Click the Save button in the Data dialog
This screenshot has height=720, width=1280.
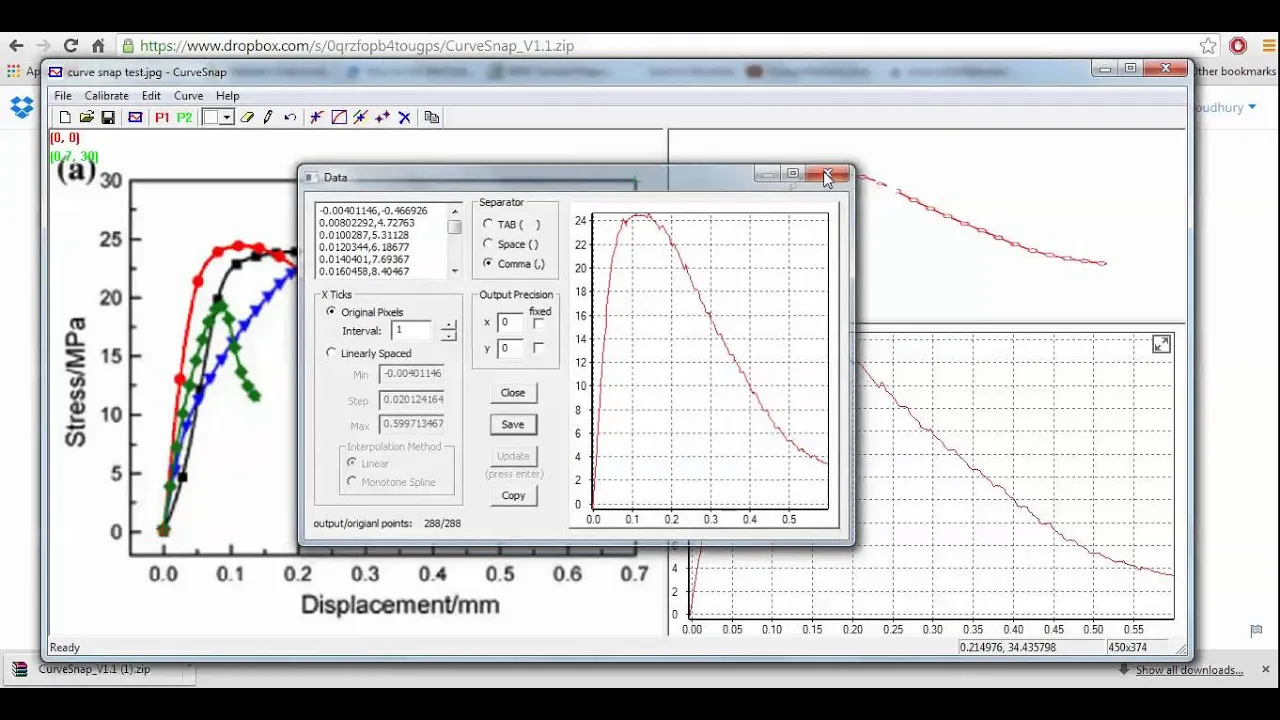tap(513, 424)
